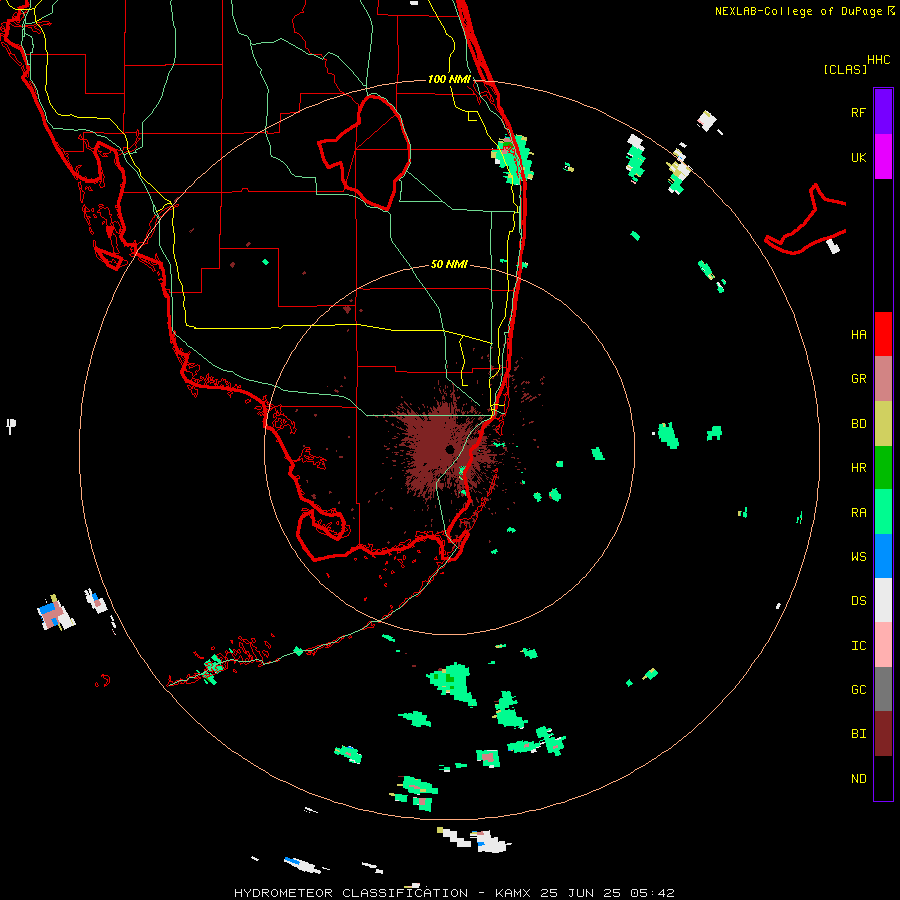Click the 'RF' legend label
Viewport: 900px width, 900px height.
(x=858, y=112)
